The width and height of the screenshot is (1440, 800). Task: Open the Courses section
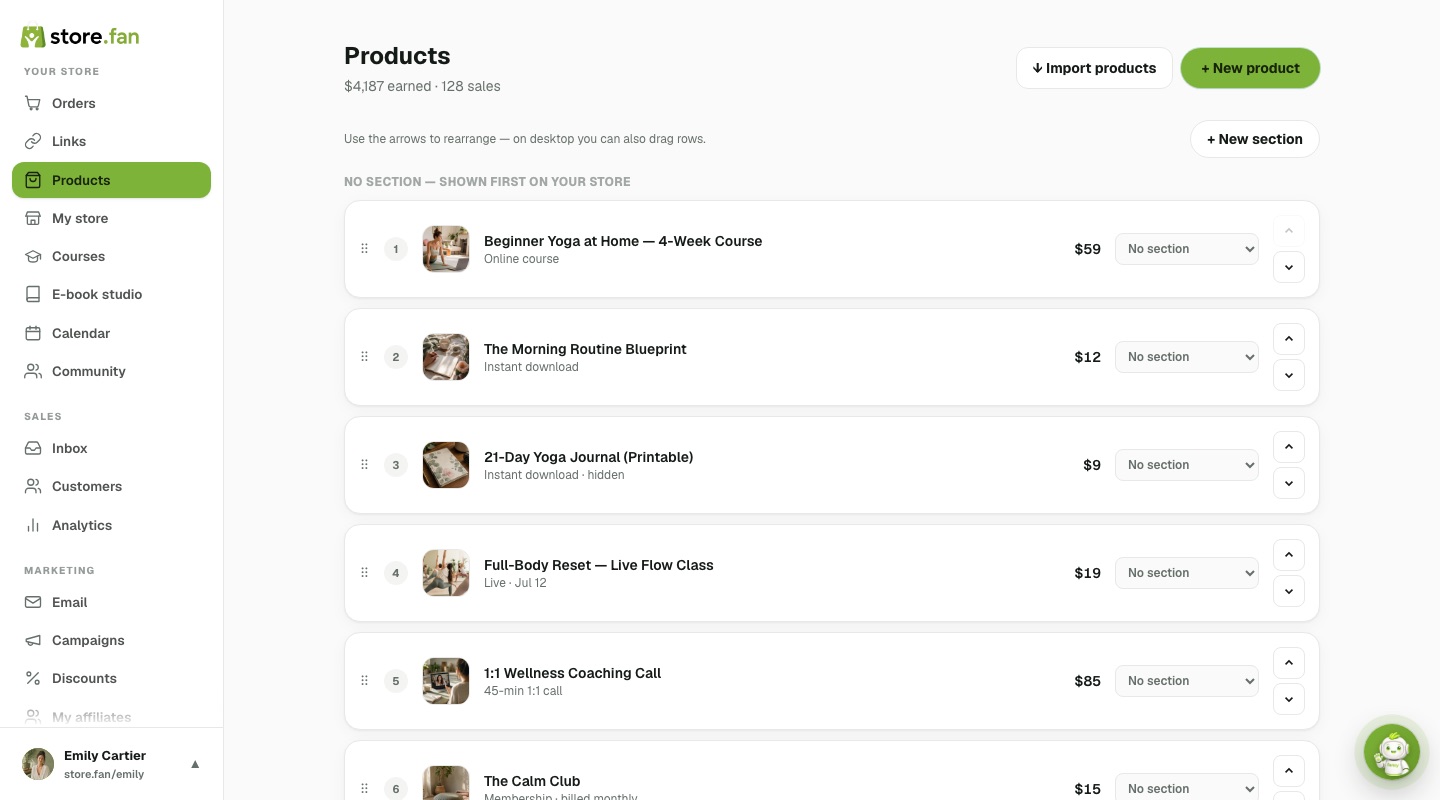pyautogui.click(x=111, y=256)
